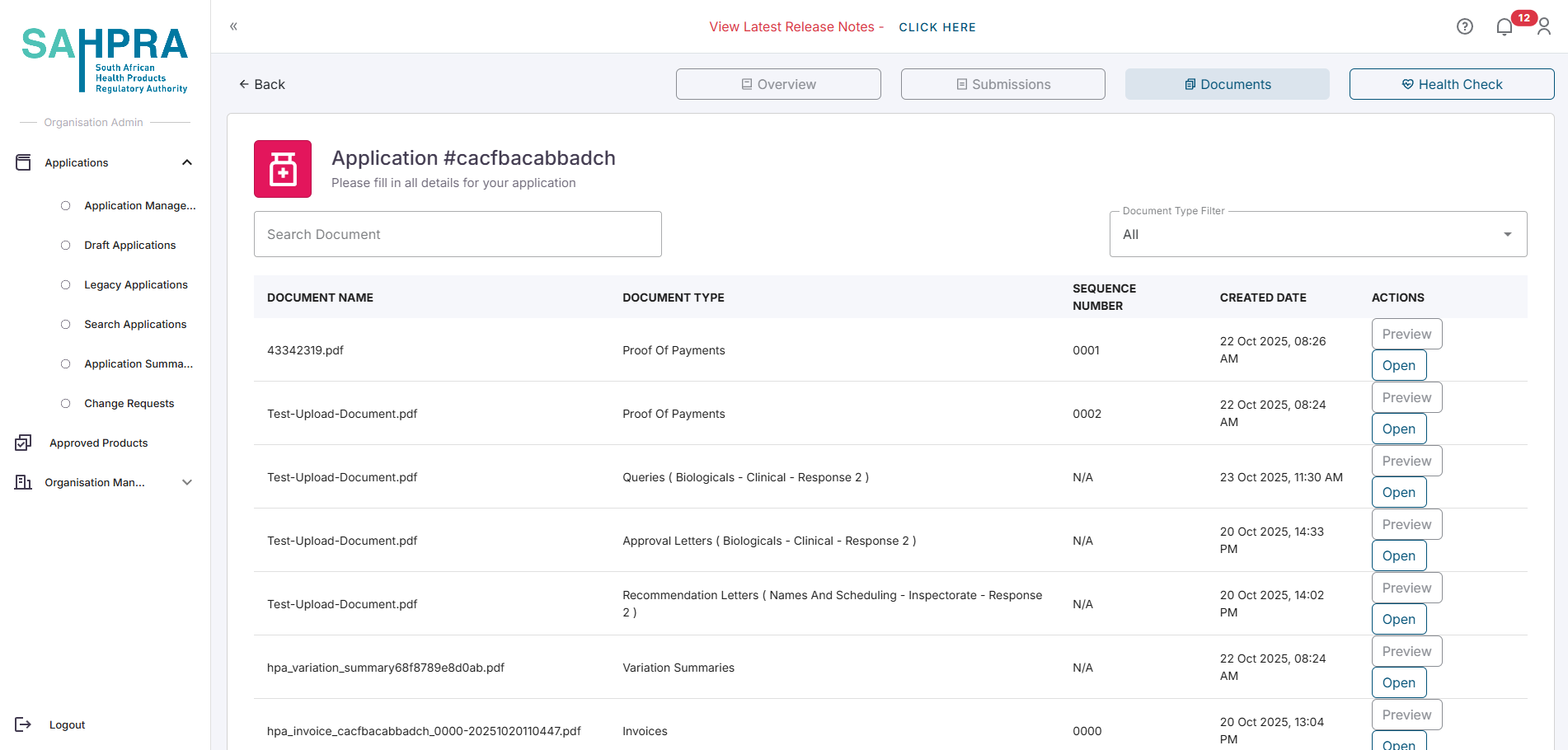Select the Draft Applications radio item
Screen dimensions: 1568x750
pos(66,245)
